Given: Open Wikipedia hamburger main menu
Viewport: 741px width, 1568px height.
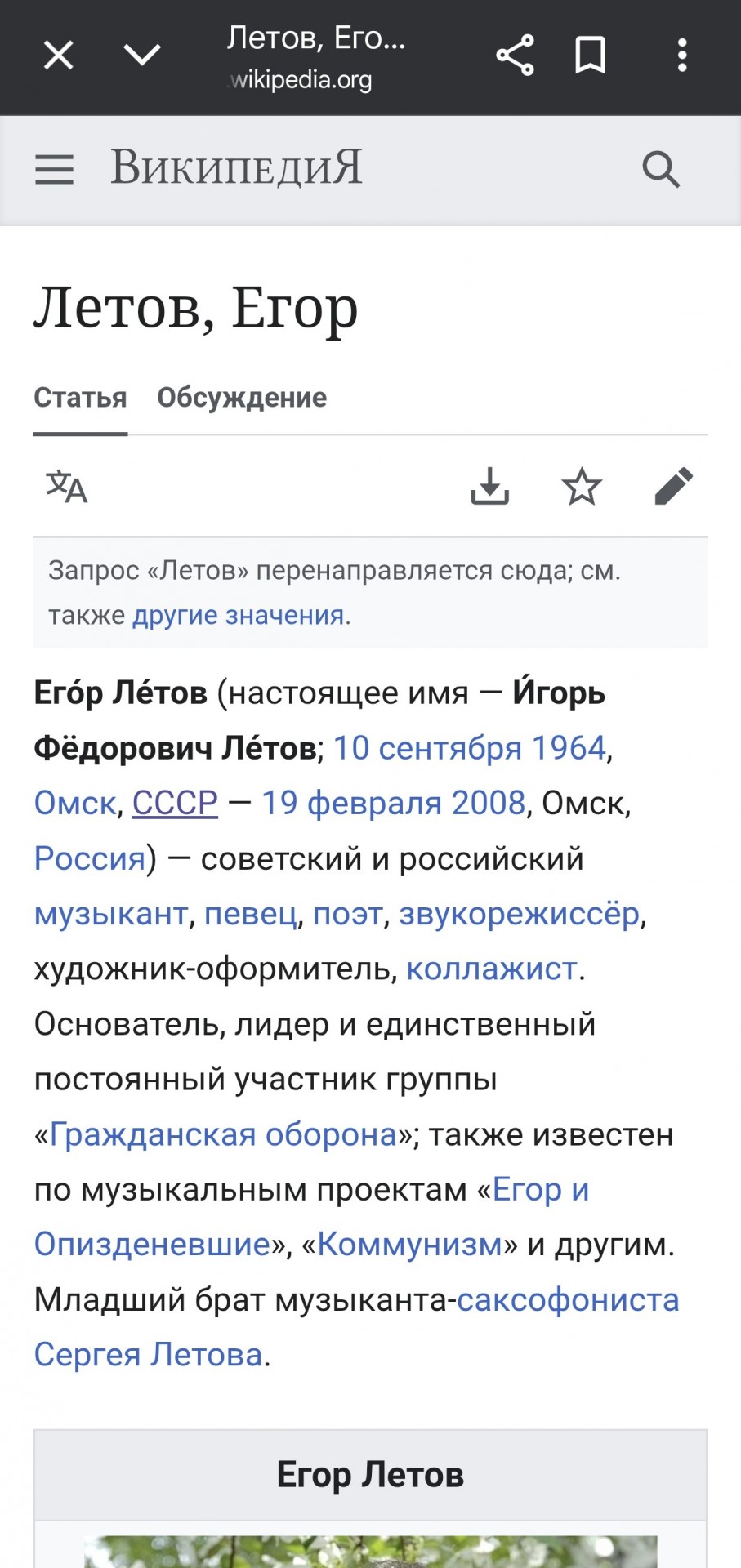Looking at the screenshot, I should (x=54, y=170).
